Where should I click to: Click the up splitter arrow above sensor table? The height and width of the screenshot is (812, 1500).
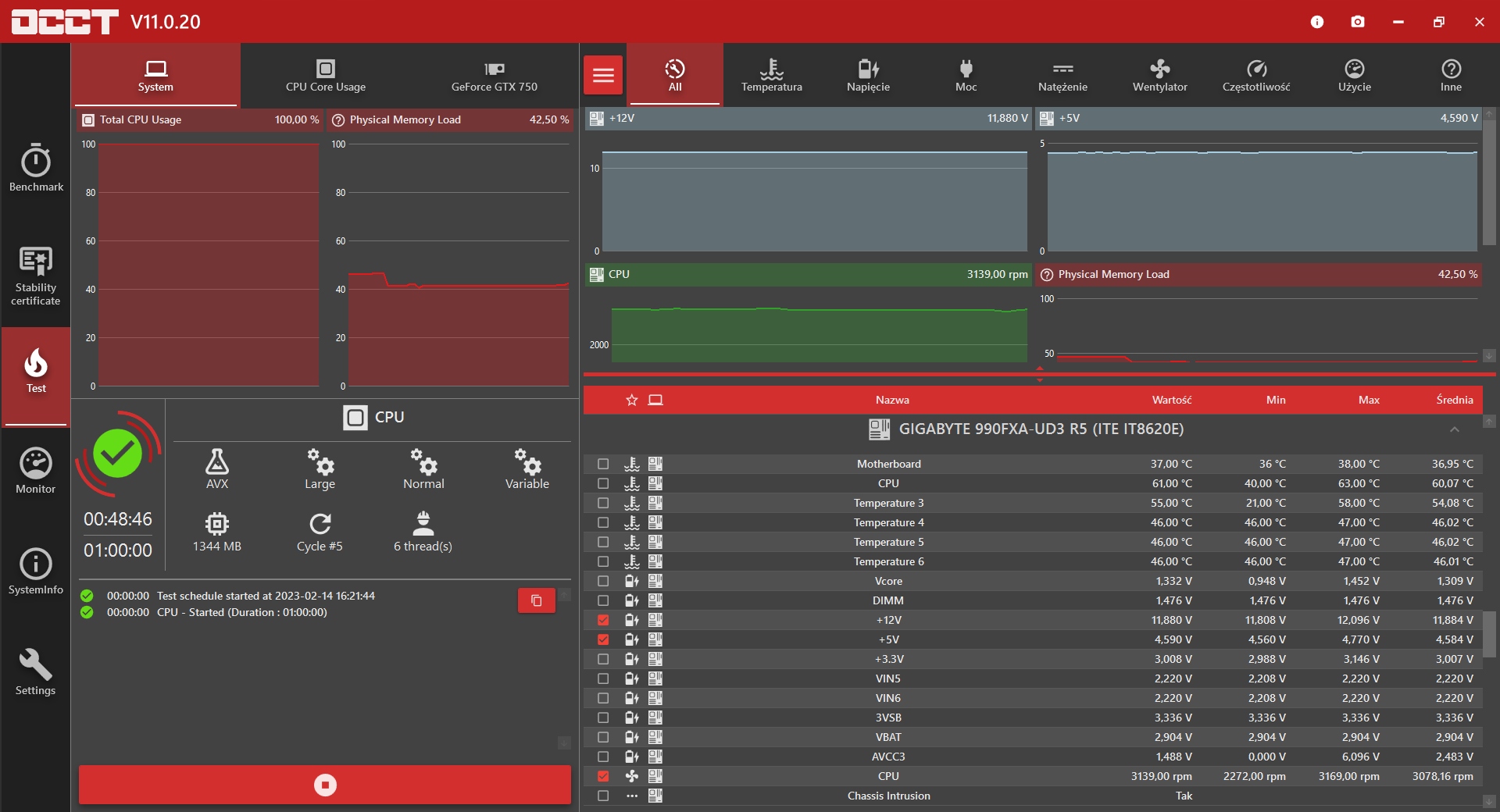coord(1040,369)
